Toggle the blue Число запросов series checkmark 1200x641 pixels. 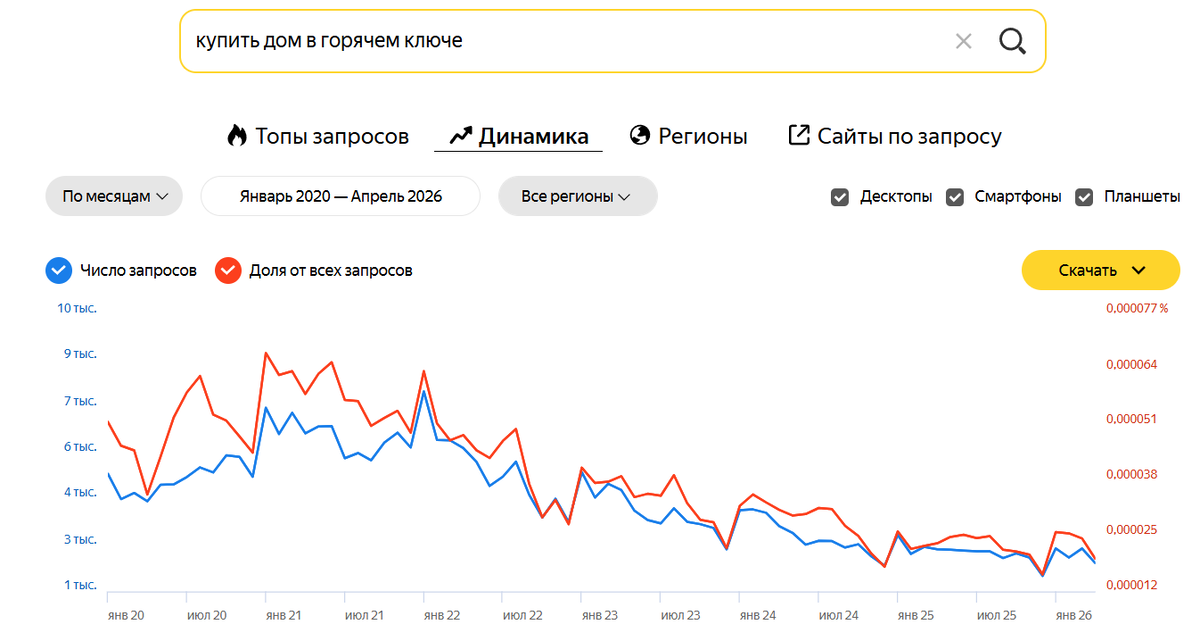coord(59,270)
